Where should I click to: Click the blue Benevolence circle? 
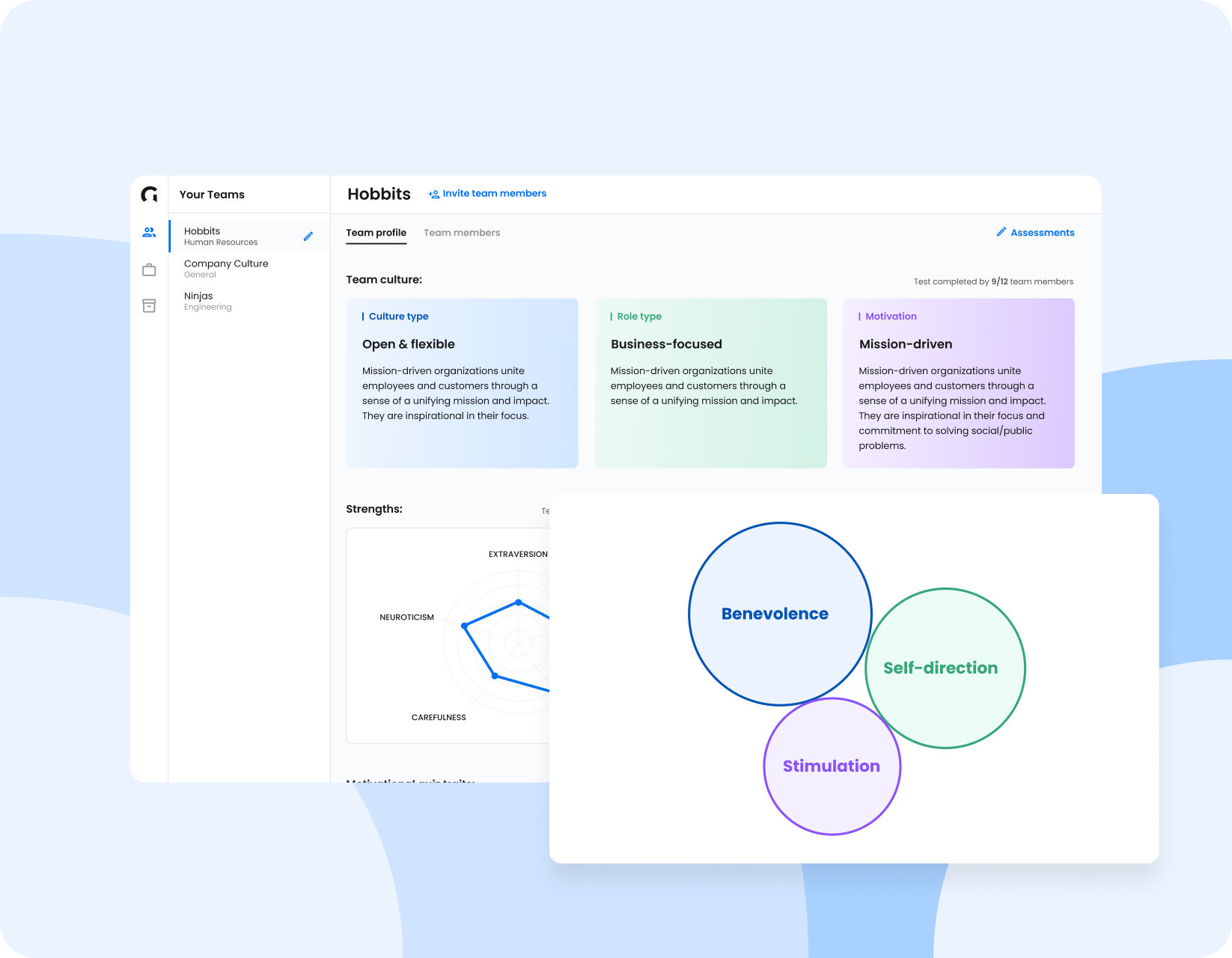pos(775,614)
